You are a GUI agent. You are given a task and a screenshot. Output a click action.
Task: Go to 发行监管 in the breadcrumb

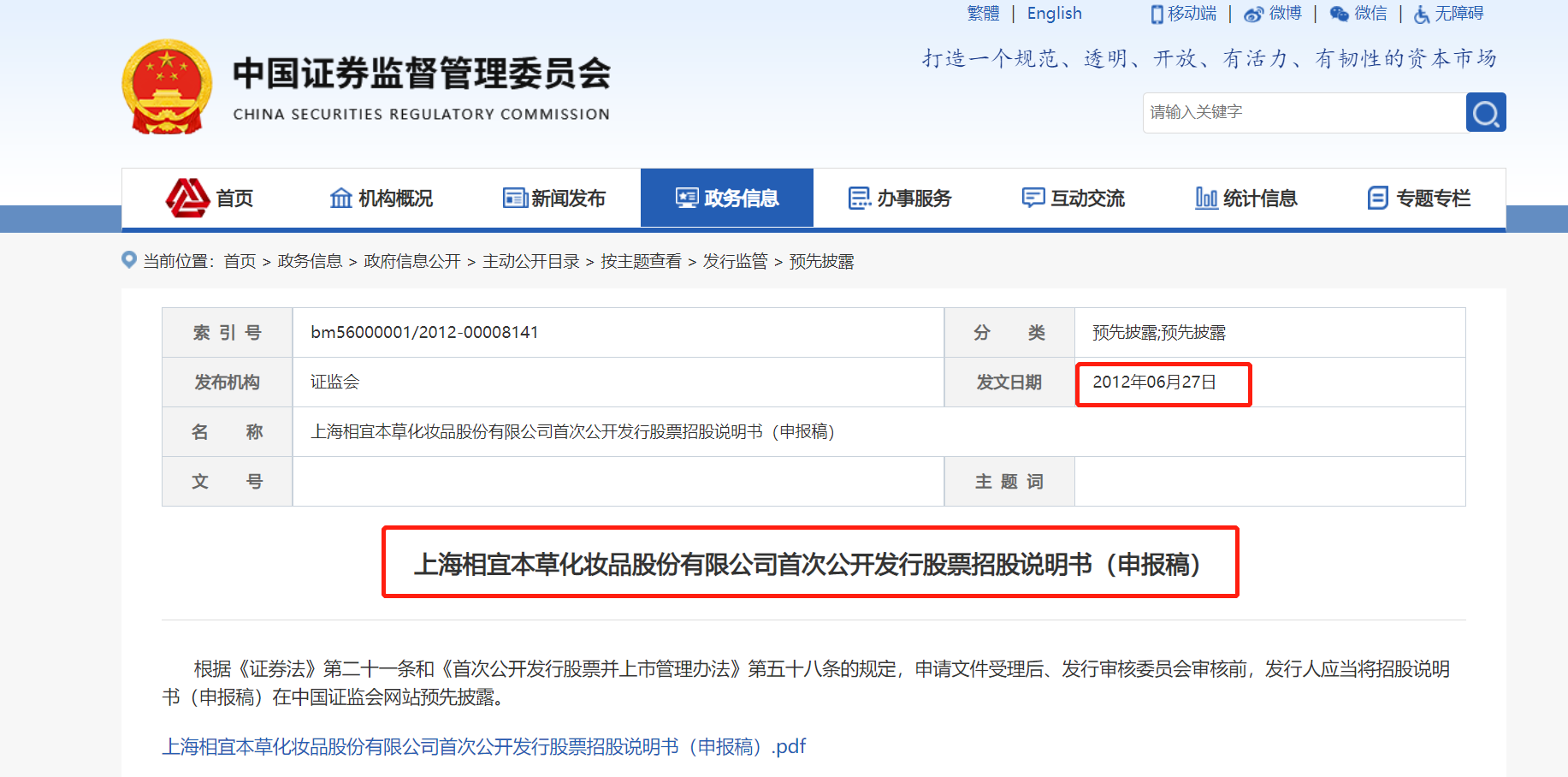pyautogui.click(x=736, y=261)
